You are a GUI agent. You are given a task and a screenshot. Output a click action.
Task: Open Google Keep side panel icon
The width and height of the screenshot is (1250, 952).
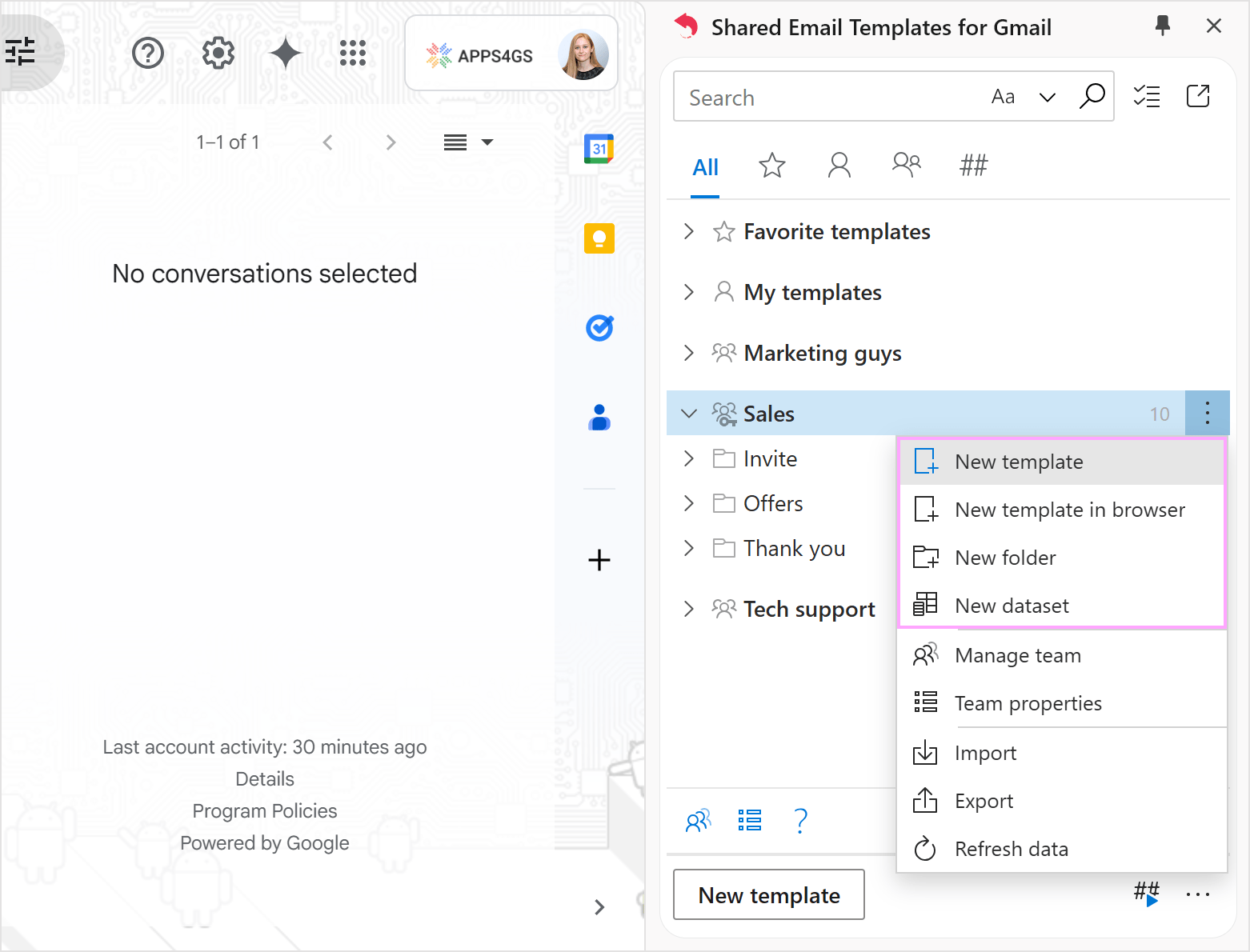point(599,238)
